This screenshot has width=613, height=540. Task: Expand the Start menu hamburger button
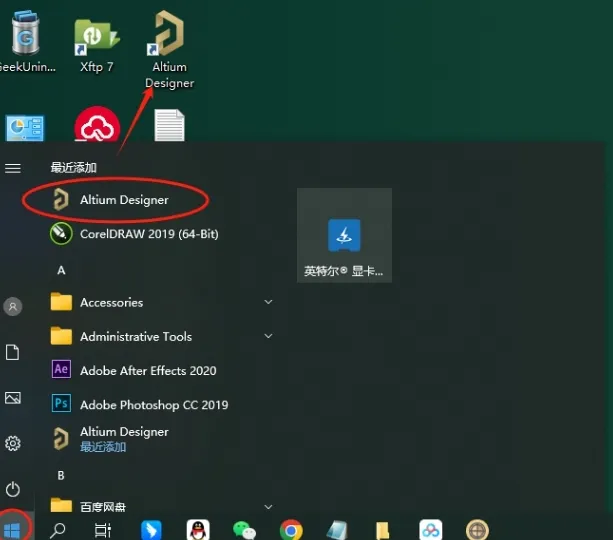pos(13,168)
